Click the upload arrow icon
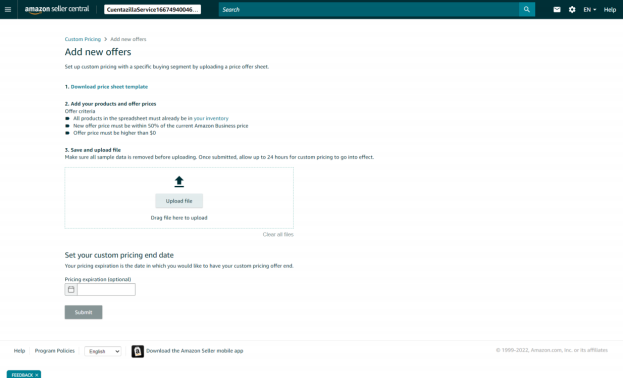 [179, 182]
